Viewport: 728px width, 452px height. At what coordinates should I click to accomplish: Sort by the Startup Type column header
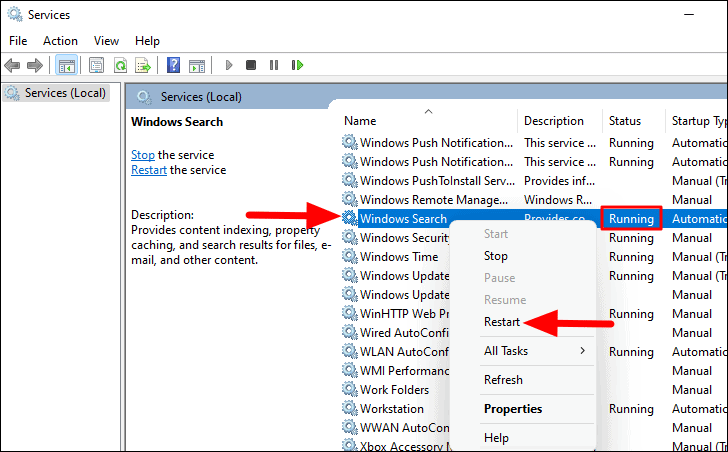[x=699, y=121]
